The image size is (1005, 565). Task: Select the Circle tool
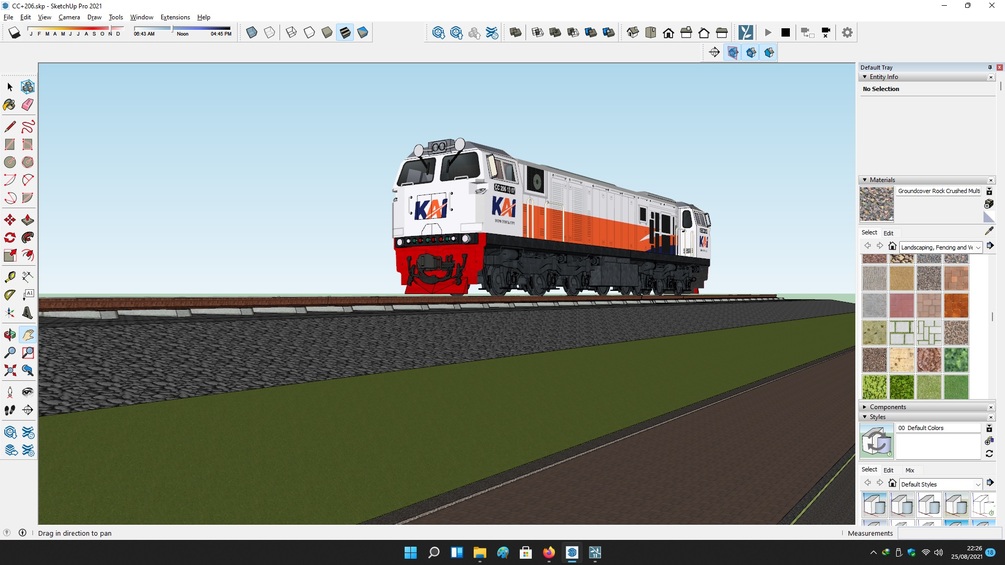click(x=10, y=162)
